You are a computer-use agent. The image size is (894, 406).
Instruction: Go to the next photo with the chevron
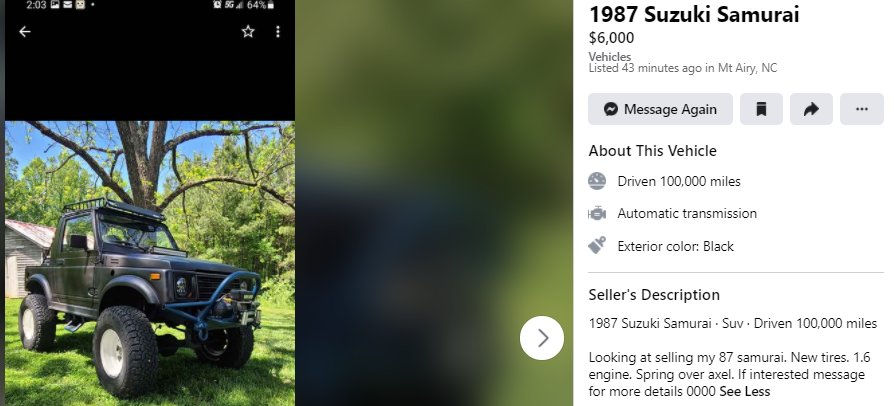click(542, 338)
